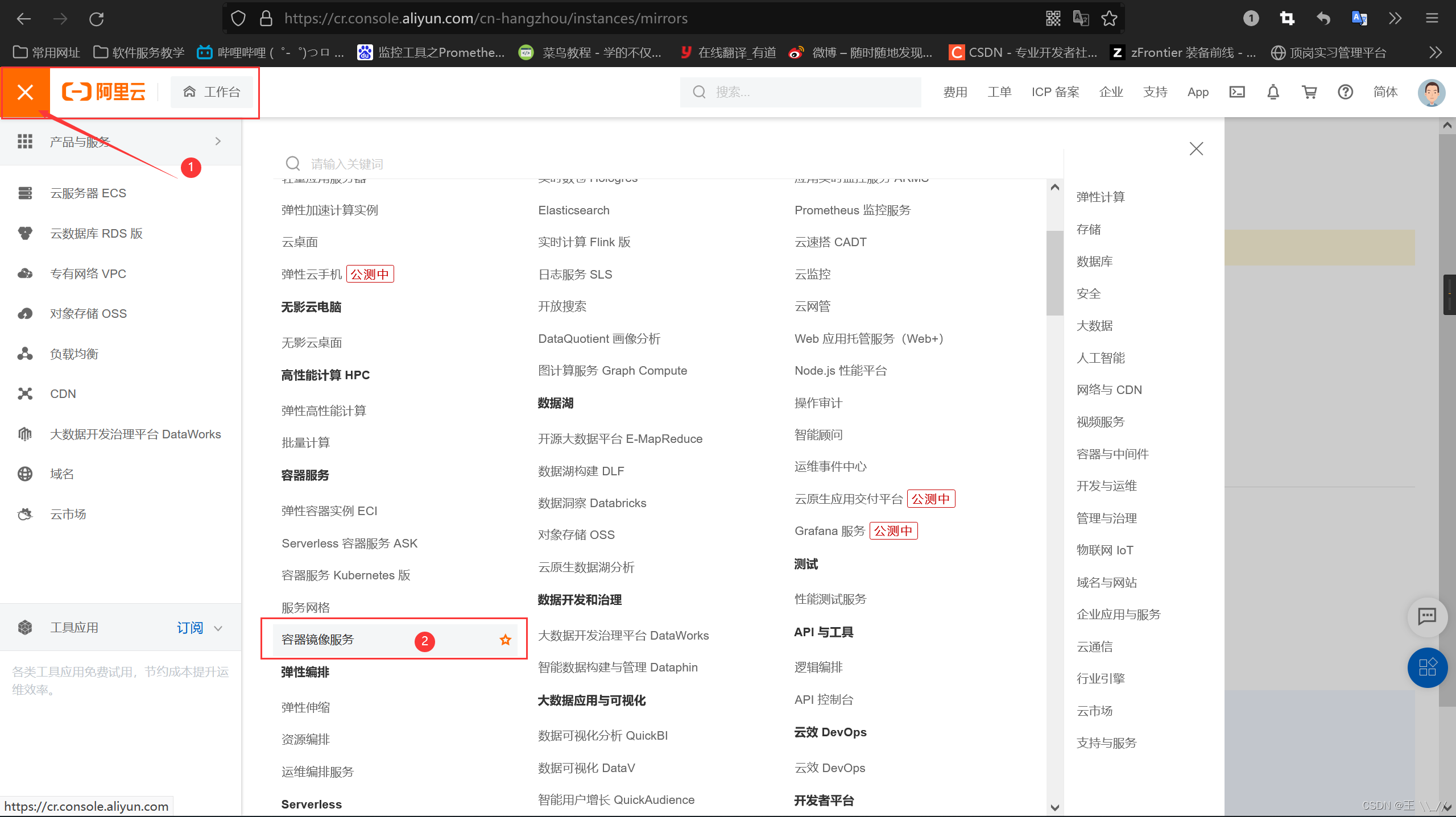Select 对象存储 OSS in sidebar
Image resolution: width=1456 pixels, height=817 pixels.
tap(88, 314)
